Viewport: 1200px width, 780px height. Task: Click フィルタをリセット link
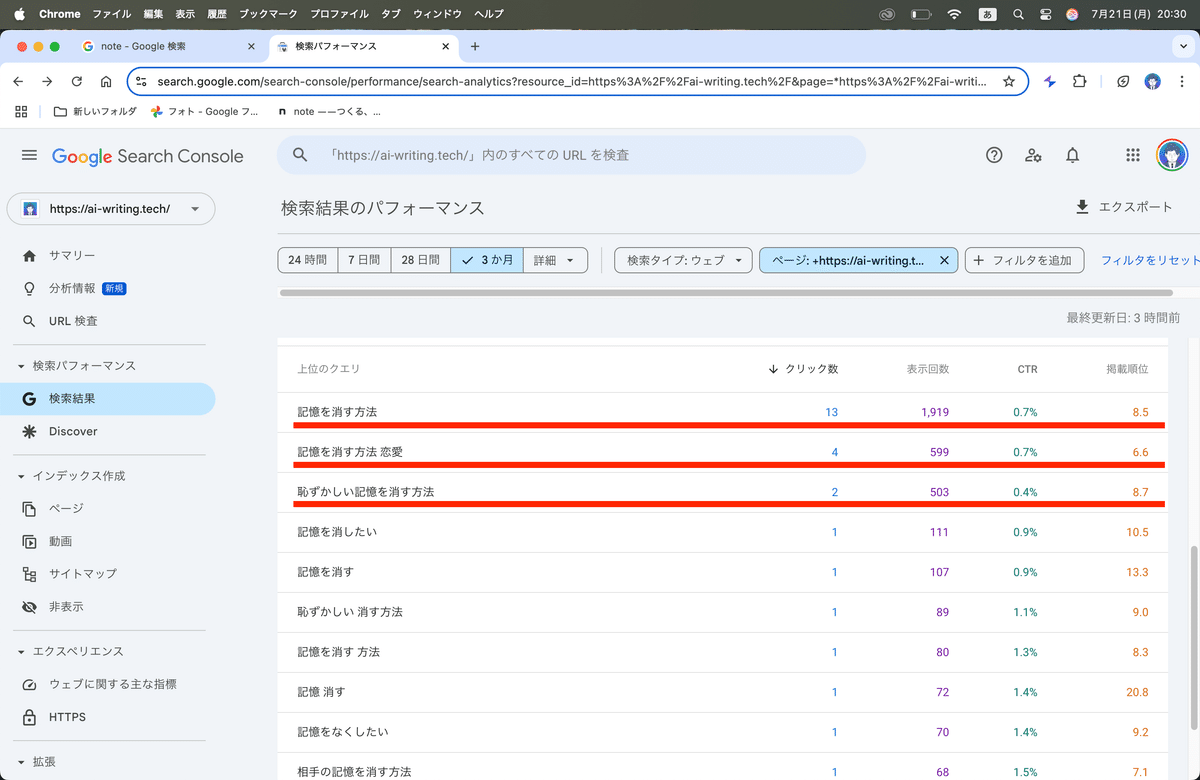[x=1150, y=260]
